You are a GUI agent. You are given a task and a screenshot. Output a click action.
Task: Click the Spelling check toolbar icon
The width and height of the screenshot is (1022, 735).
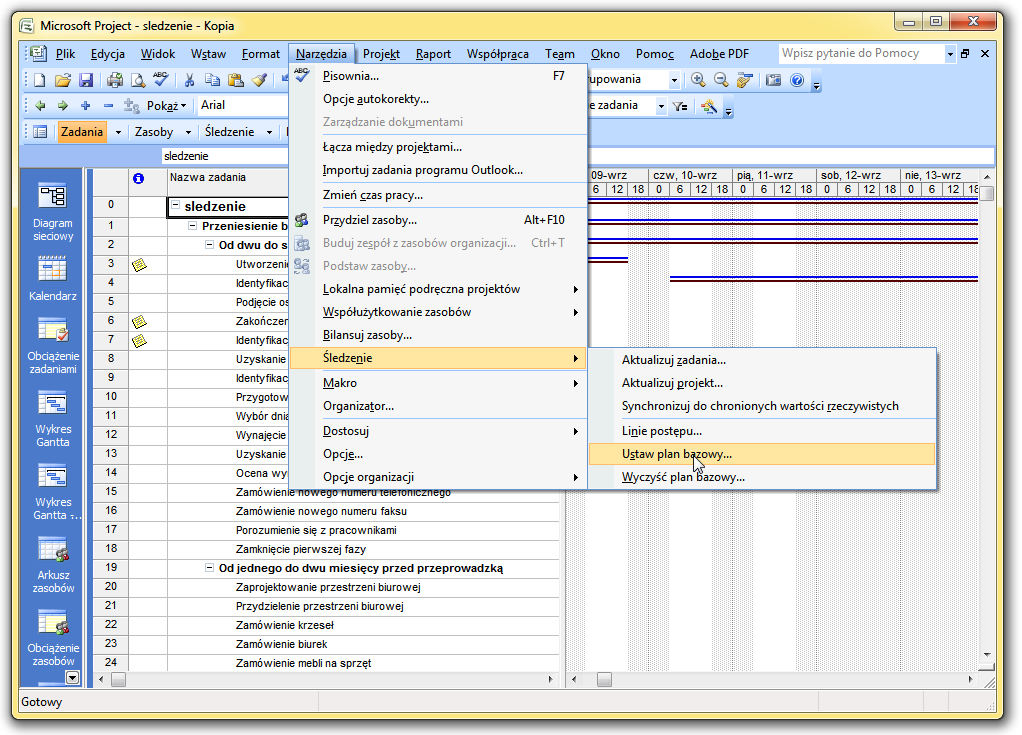point(160,80)
